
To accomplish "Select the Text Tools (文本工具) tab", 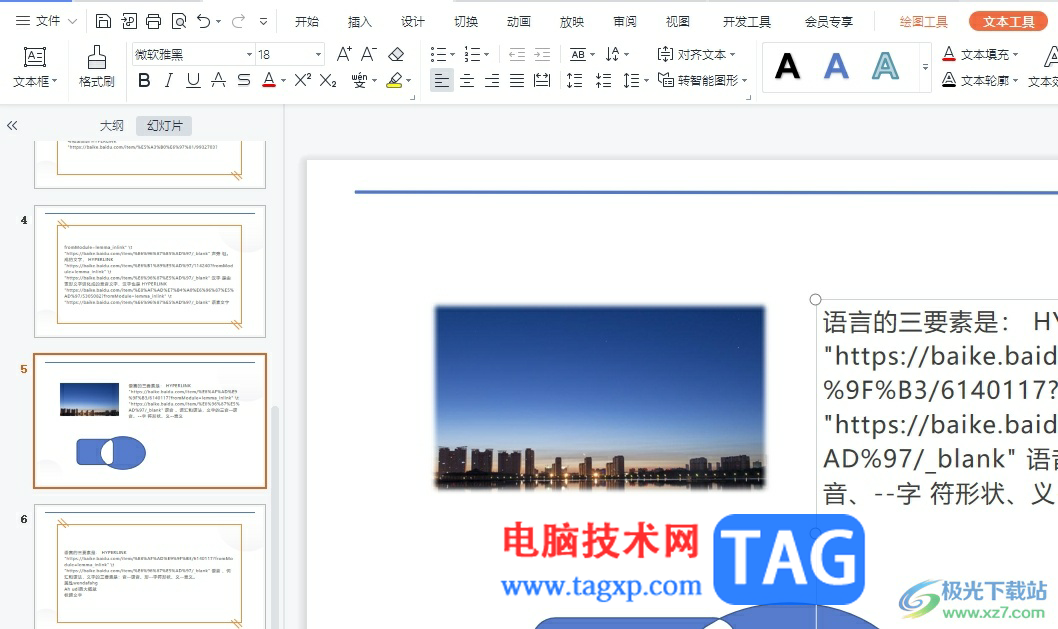I will point(1009,22).
